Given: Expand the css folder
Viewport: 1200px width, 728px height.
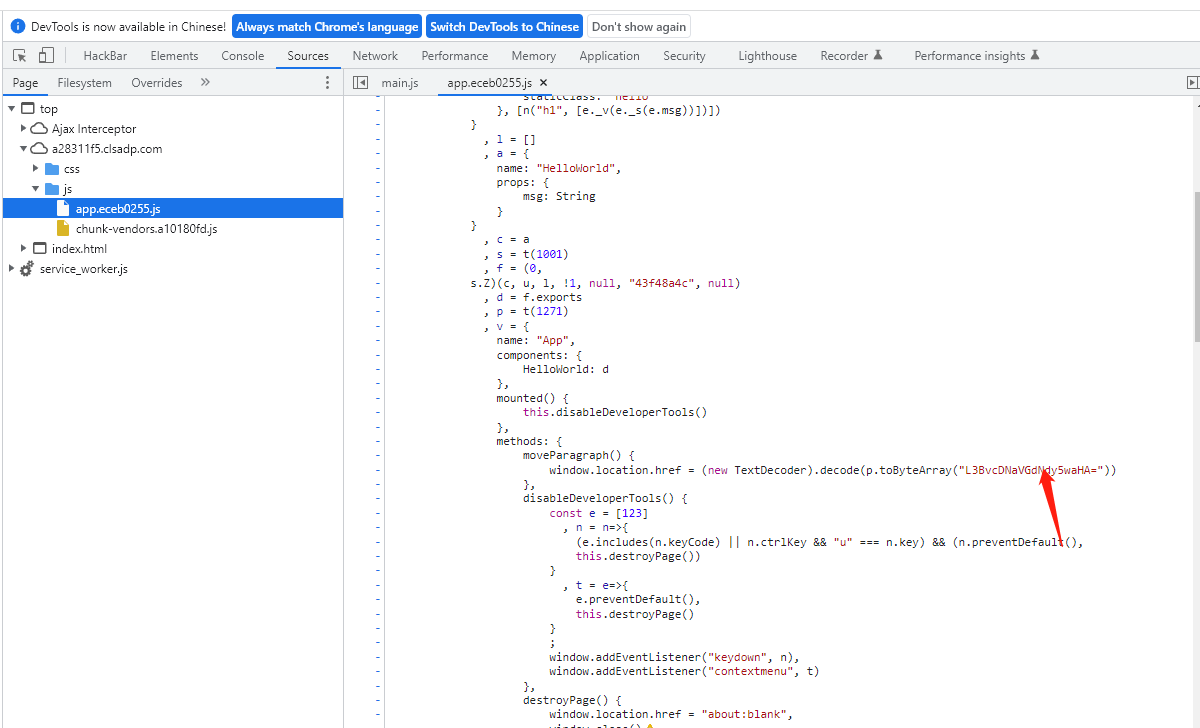Looking at the screenshot, I should coord(36,169).
